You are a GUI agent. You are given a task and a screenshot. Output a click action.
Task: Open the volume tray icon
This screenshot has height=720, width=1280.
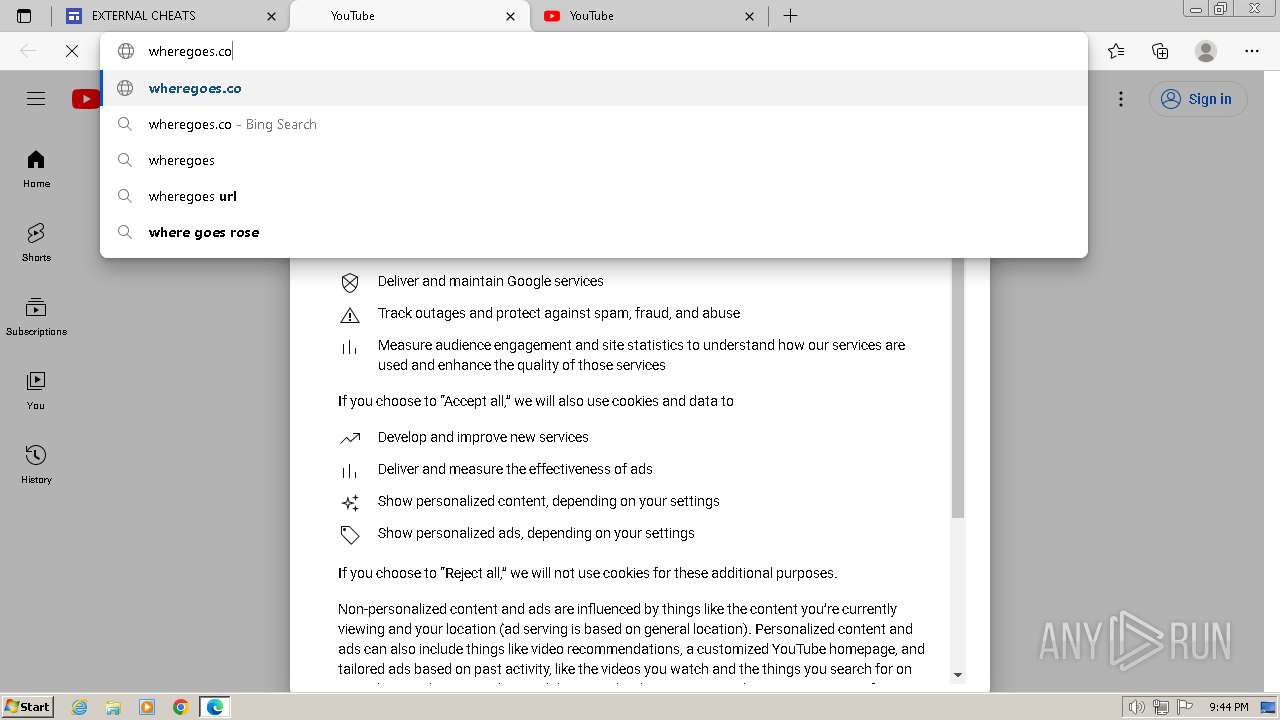pyautogui.click(x=1137, y=707)
